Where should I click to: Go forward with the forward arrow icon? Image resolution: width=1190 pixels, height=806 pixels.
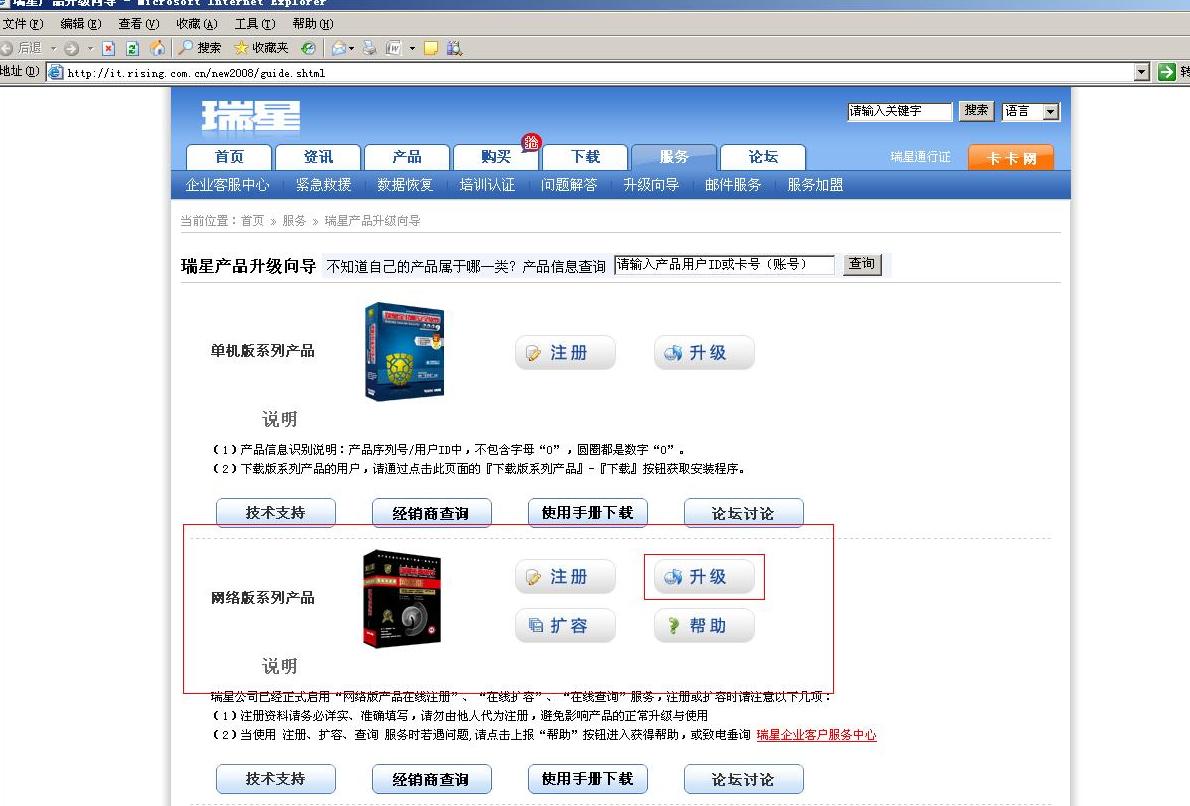point(72,49)
